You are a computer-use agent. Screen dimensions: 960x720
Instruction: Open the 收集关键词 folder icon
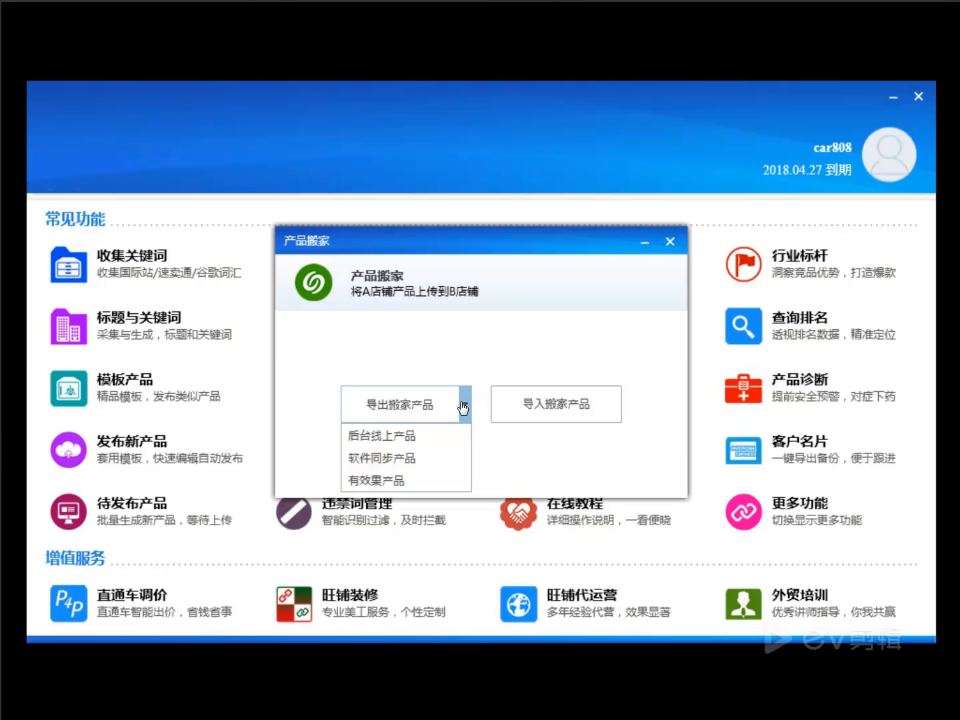(x=69, y=264)
